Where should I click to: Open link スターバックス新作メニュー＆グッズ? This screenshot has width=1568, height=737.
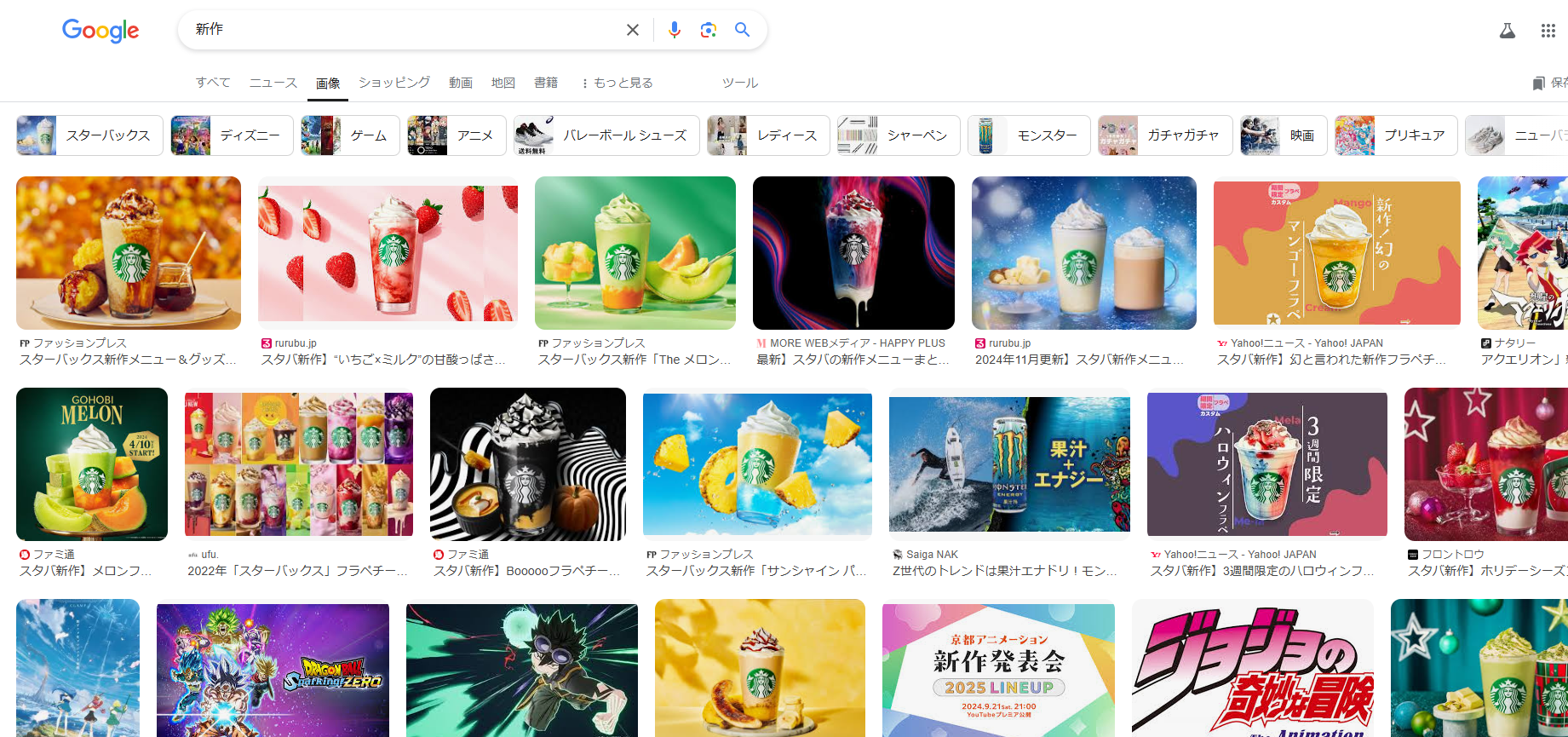[129, 360]
